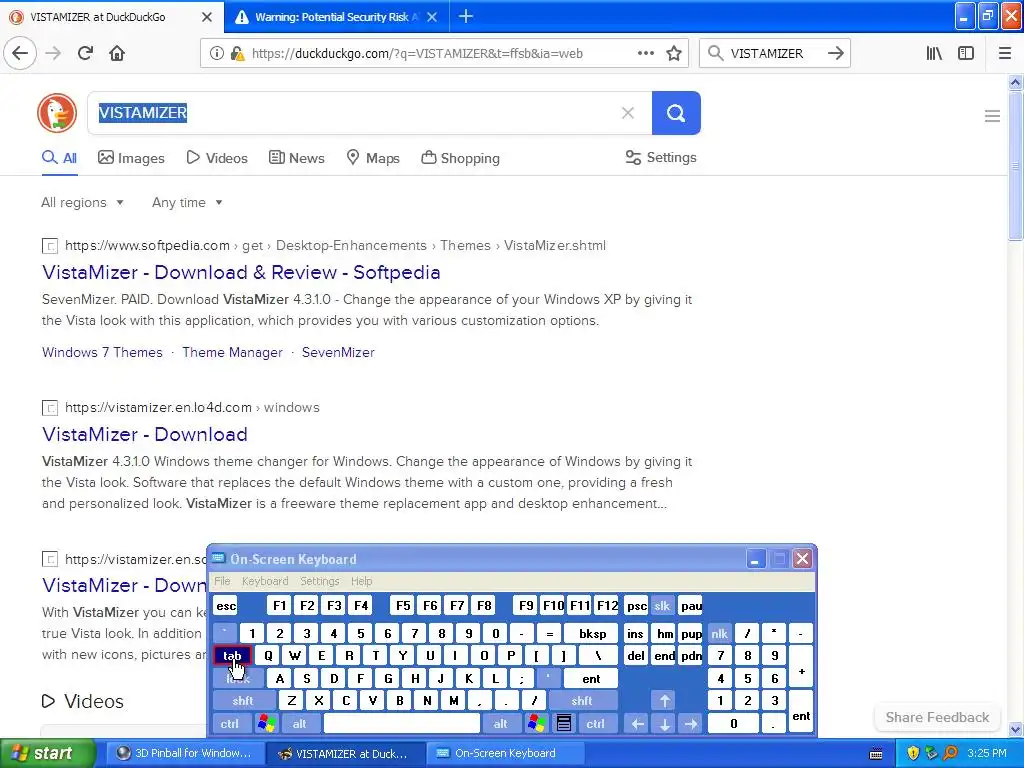Image resolution: width=1024 pixels, height=768 pixels.
Task: Open On-Screen Keyboard Settings menu
Action: [319, 581]
